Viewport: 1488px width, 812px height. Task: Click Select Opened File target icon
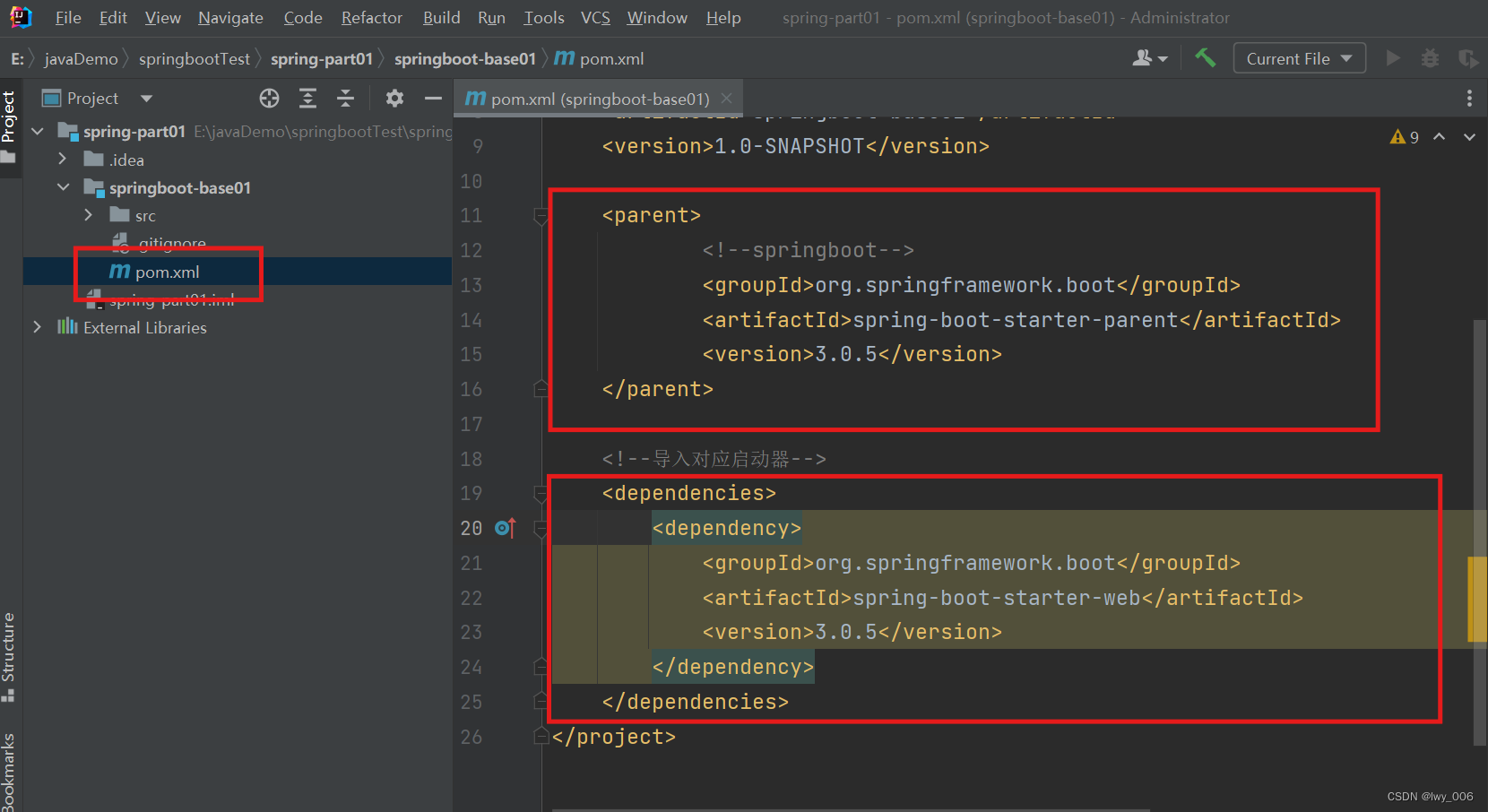click(269, 99)
